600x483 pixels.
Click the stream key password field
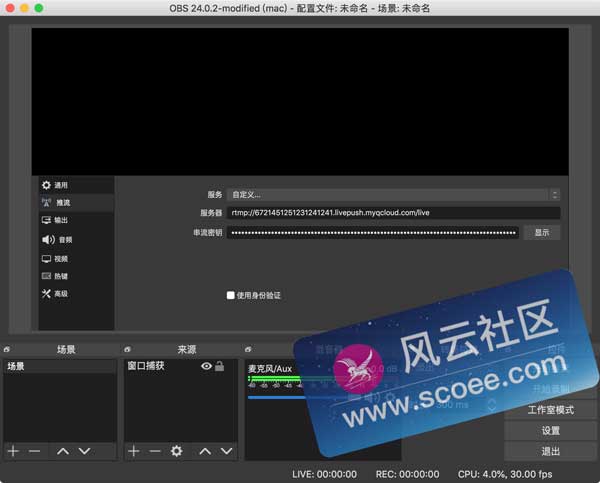click(x=373, y=233)
